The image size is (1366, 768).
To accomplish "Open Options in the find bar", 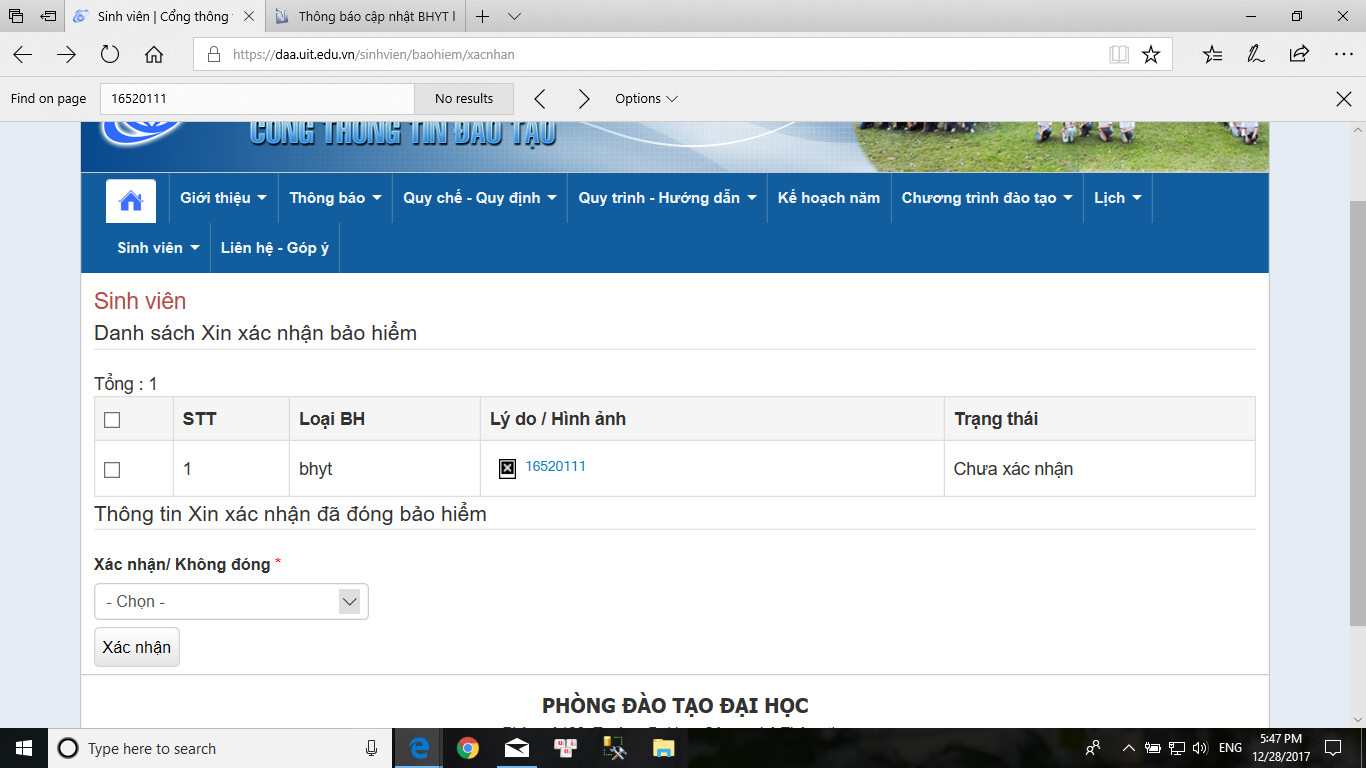I will 645,98.
